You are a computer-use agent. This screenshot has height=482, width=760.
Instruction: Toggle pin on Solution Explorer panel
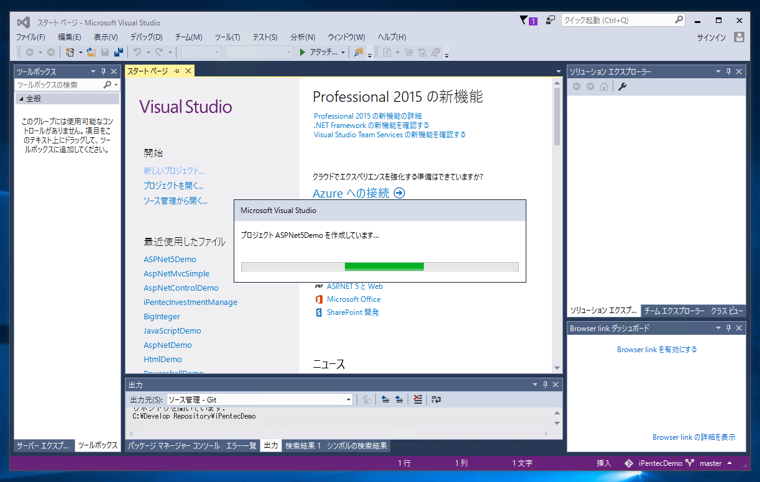tap(728, 71)
